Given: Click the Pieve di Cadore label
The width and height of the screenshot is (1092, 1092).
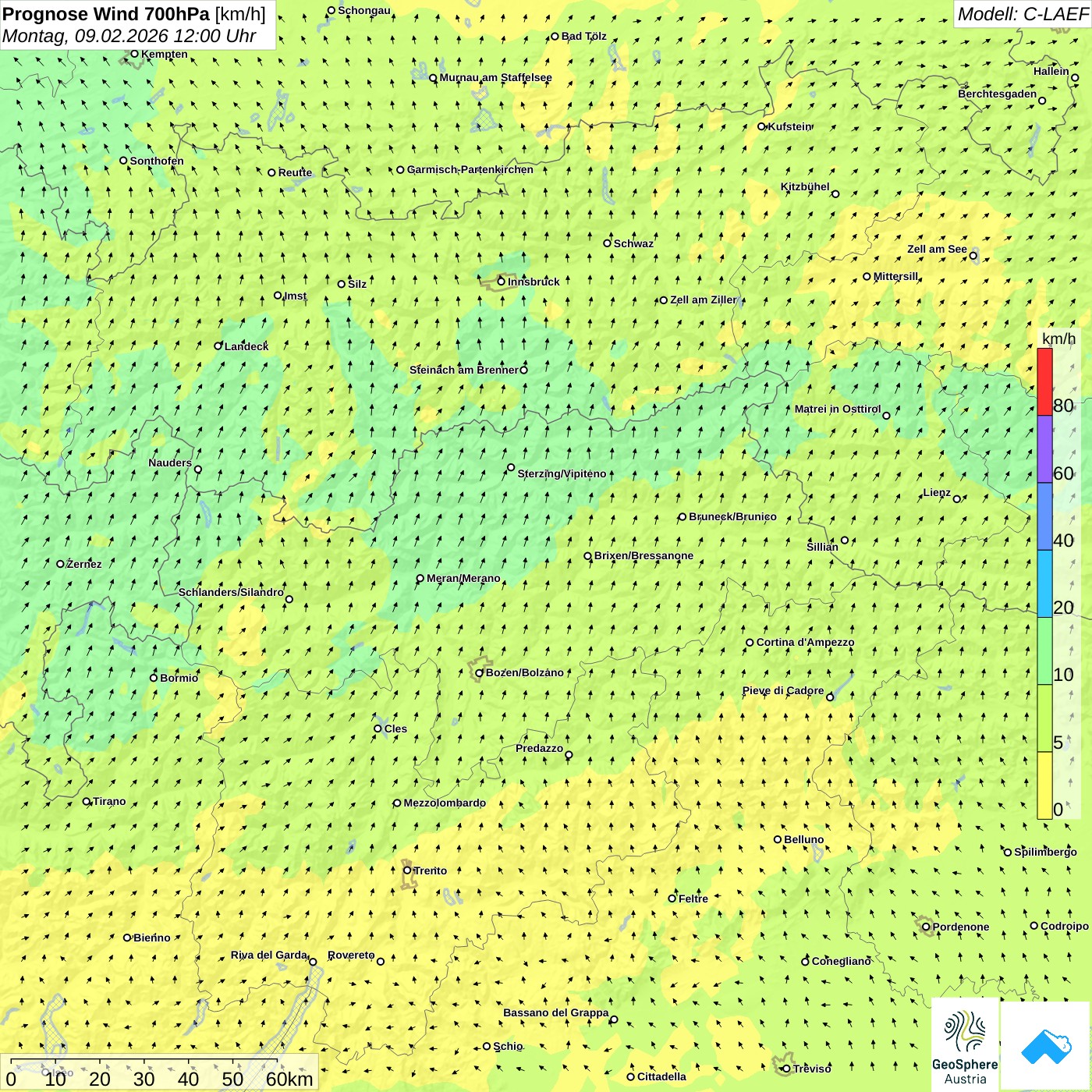Looking at the screenshot, I should pyautogui.click(x=783, y=690).
